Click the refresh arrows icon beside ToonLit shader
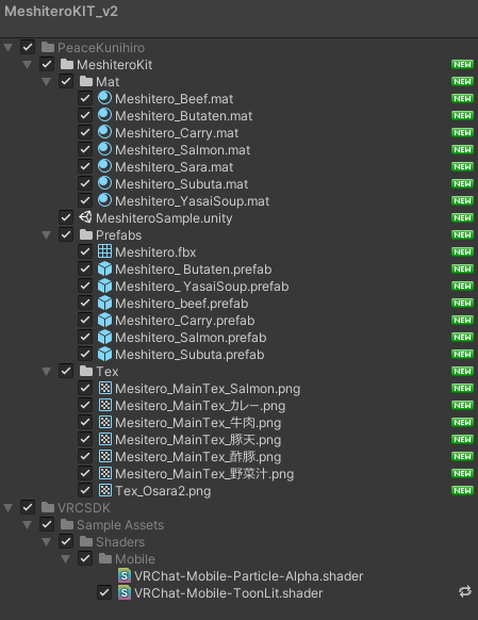Image resolution: width=478 pixels, height=620 pixels. coord(465,592)
